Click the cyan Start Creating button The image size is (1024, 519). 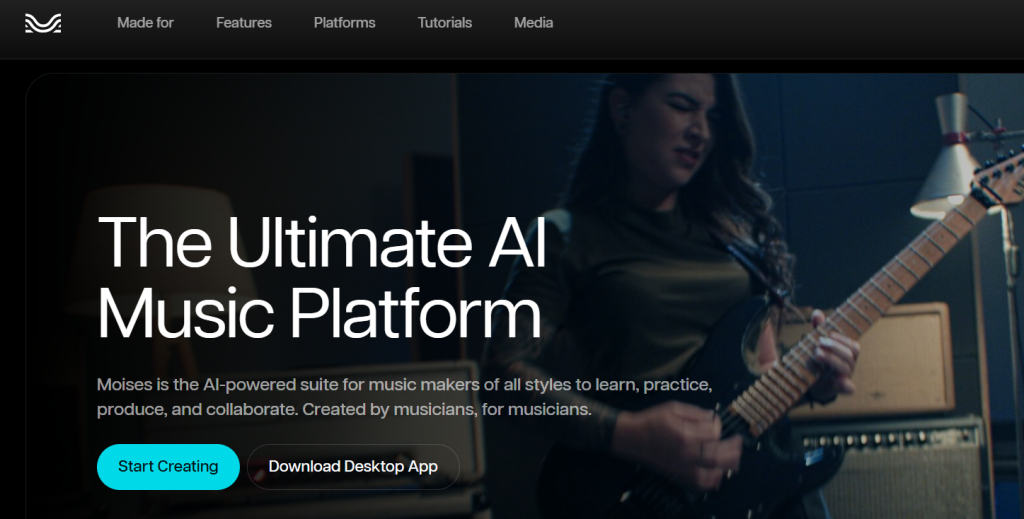pos(168,467)
